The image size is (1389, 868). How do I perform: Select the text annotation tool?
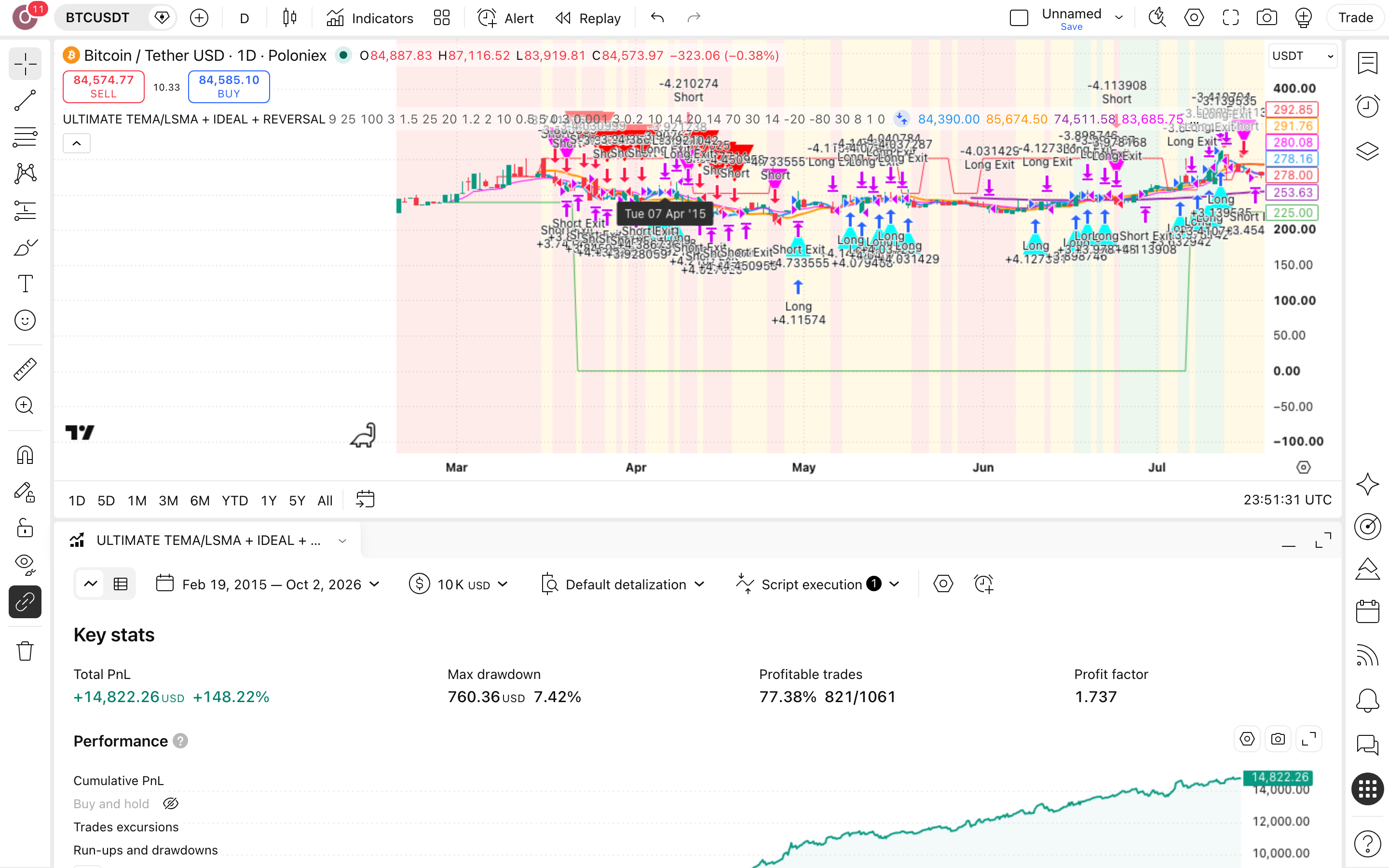click(x=25, y=284)
